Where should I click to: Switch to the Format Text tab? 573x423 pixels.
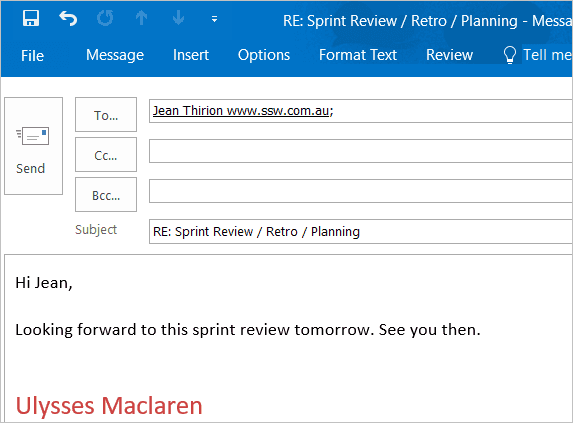click(358, 55)
